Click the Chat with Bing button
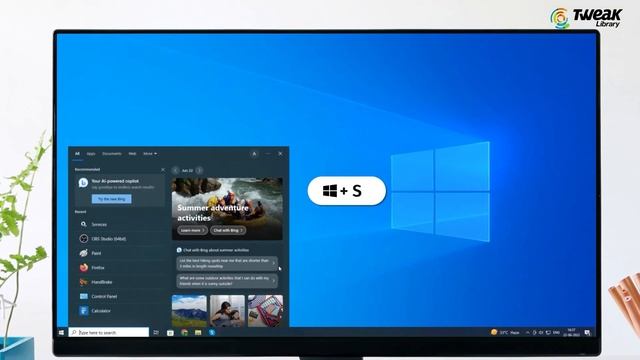 pos(228,230)
